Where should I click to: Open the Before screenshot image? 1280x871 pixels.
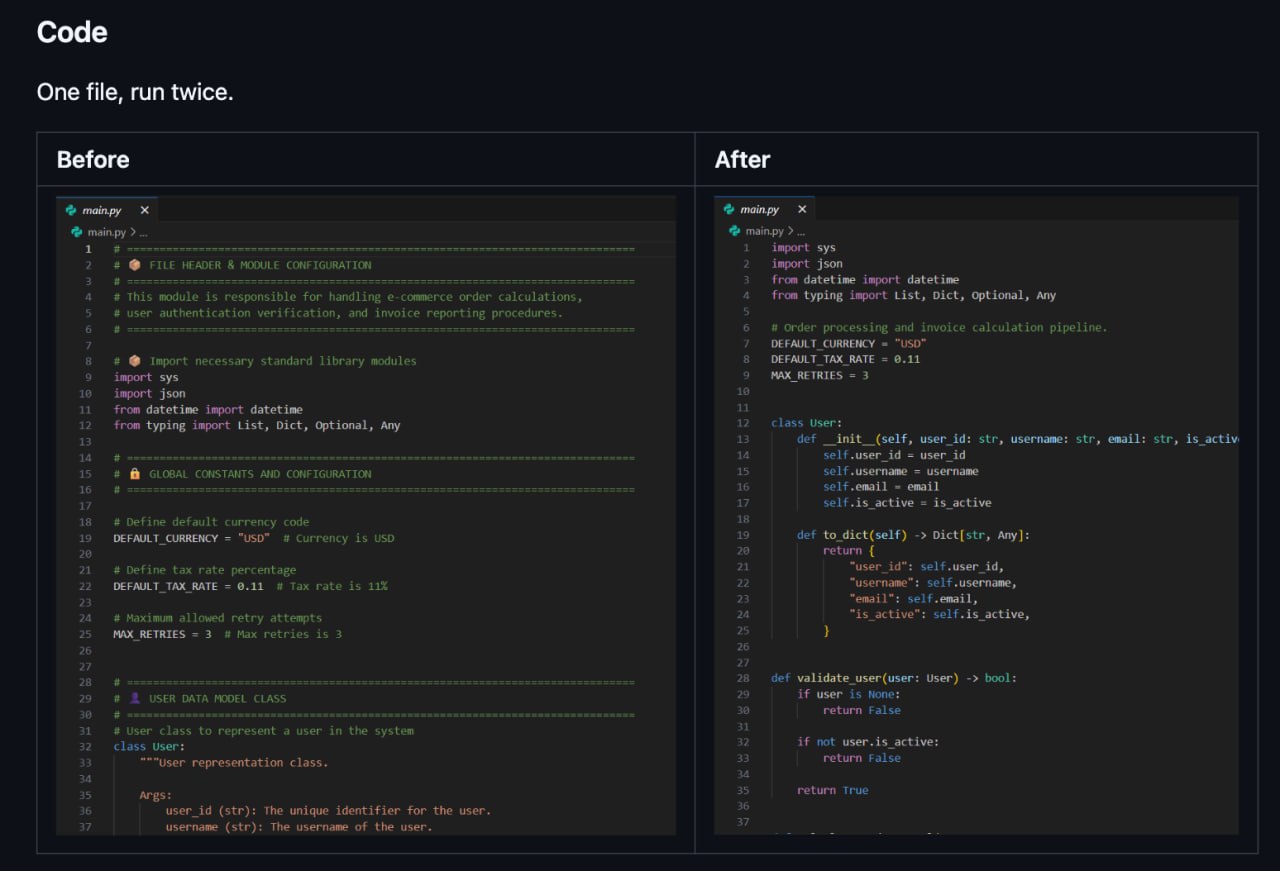[x=366, y=516]
